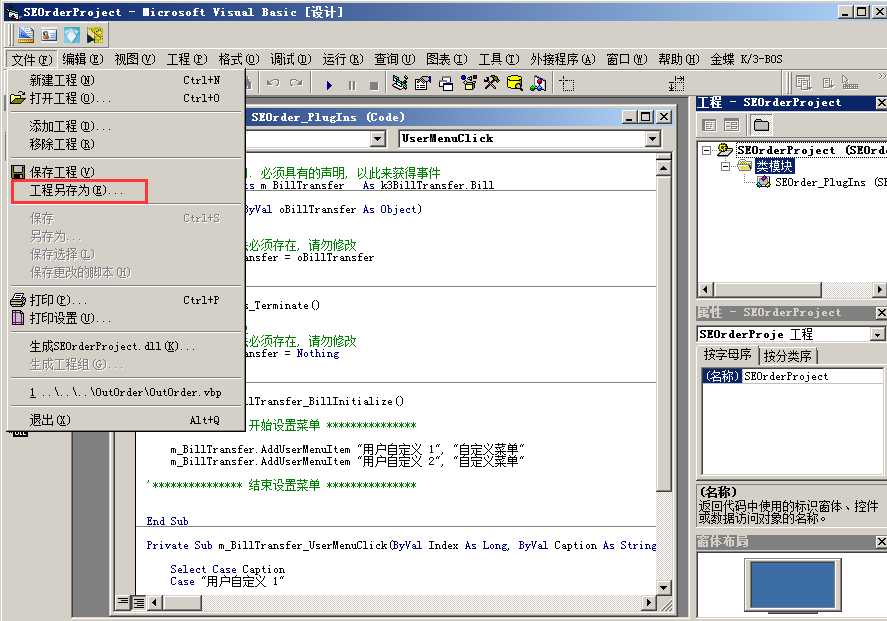The width and height of the screenshot is (887, 621).
Task: Close the 窗体布局 panel
Action: pos(881,542)
